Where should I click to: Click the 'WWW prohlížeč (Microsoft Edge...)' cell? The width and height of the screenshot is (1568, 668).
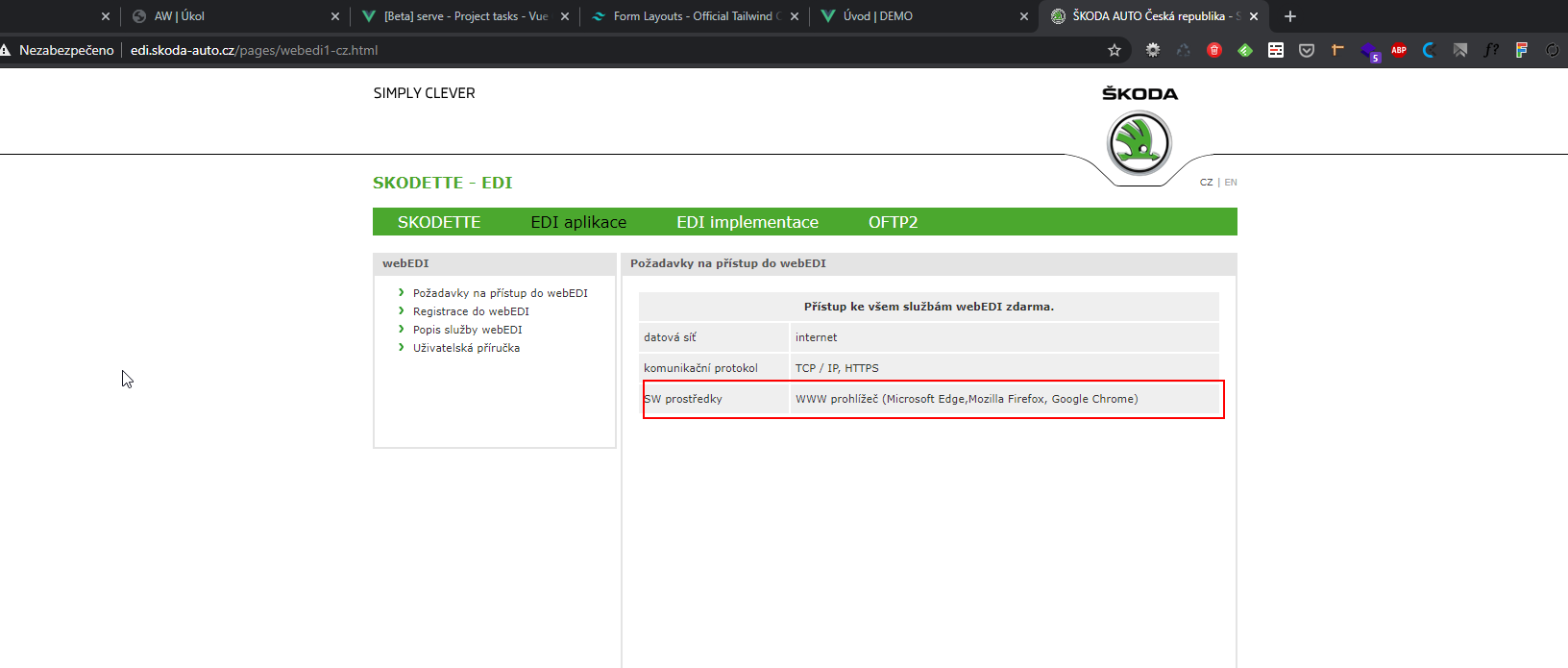1005,399
